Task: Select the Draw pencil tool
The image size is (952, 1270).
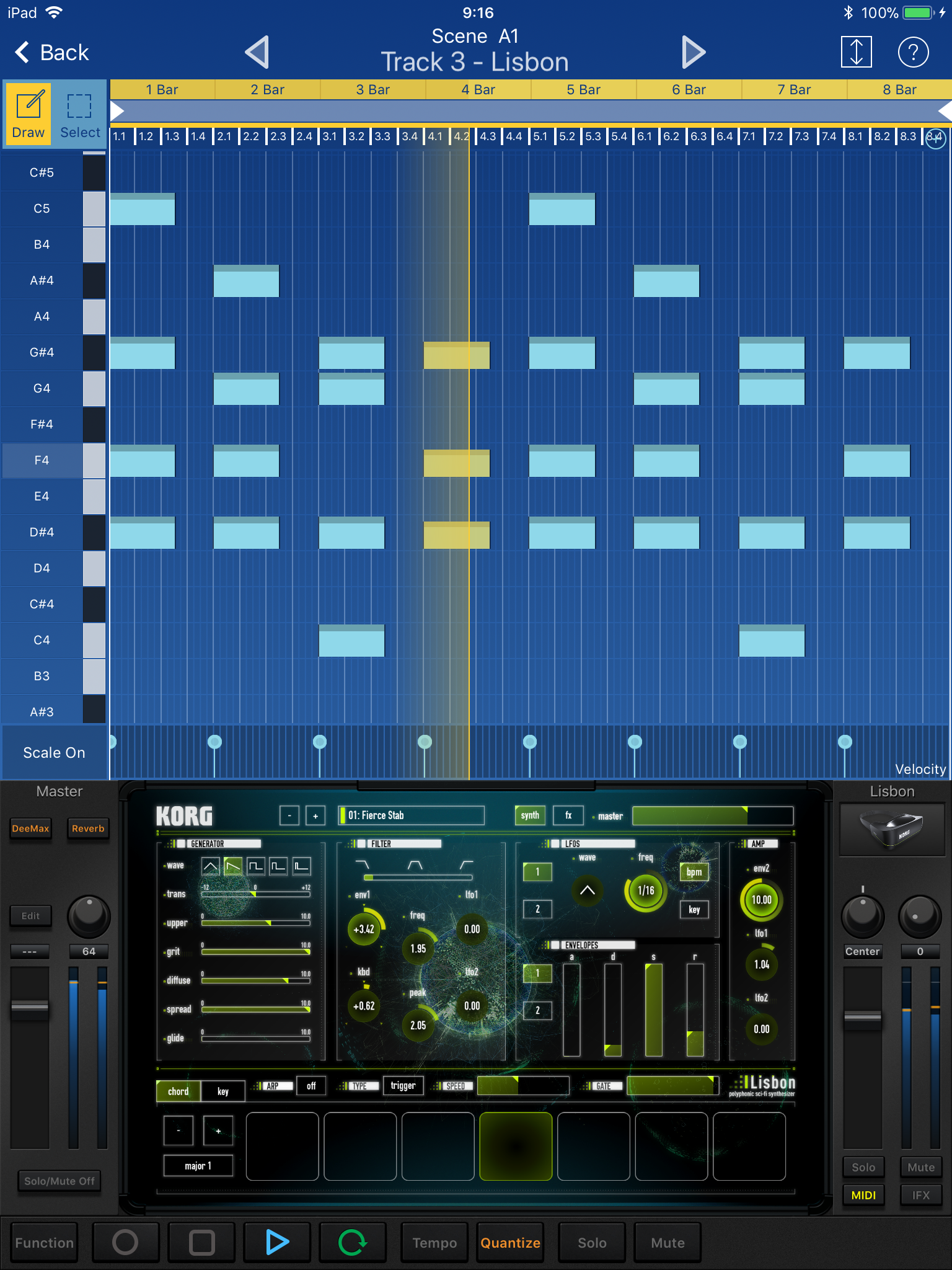Action: (x=29, y=114)
